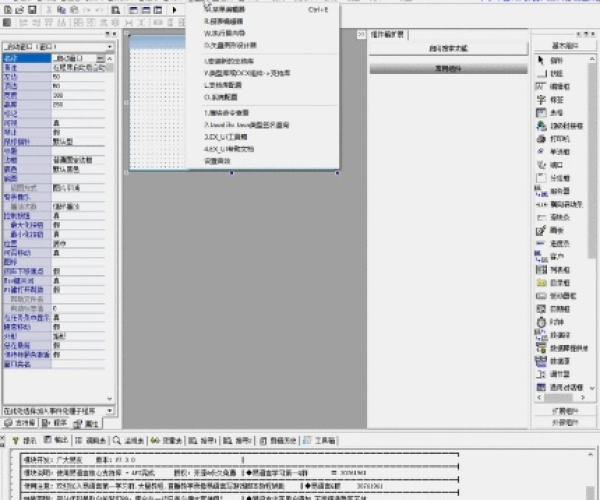
Task: Click the 鼠标指针 property value 默认型
Action: (78, 142)
